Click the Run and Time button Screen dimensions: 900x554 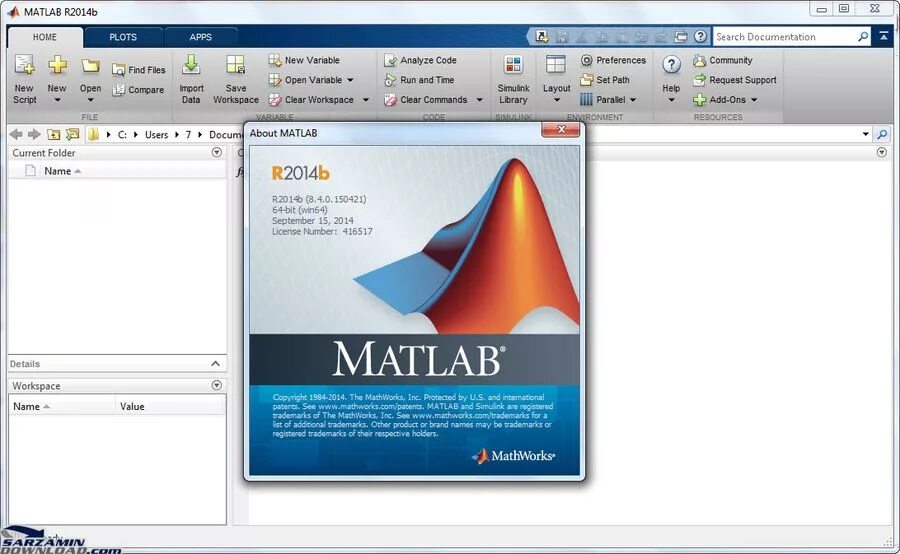[x=419, y=80]
